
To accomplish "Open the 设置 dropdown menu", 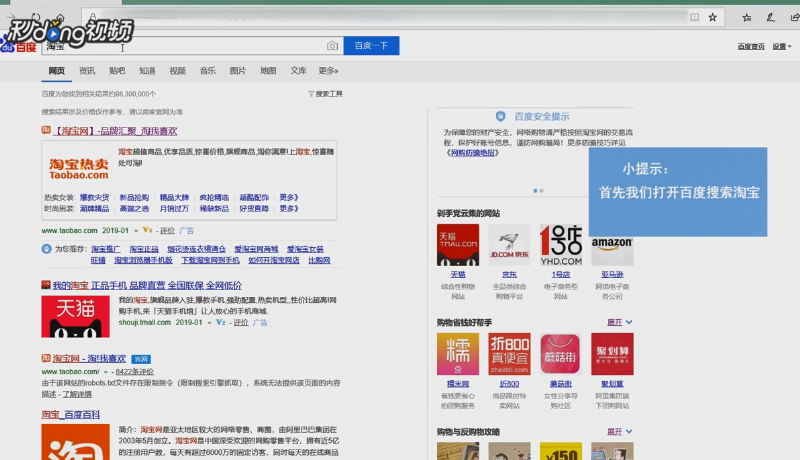I will click(x=782, y=46).
